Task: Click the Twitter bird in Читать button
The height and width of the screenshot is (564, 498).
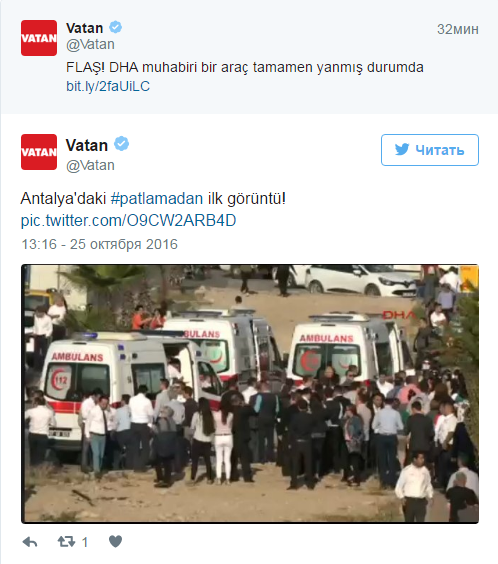Action: click(402, 150)
